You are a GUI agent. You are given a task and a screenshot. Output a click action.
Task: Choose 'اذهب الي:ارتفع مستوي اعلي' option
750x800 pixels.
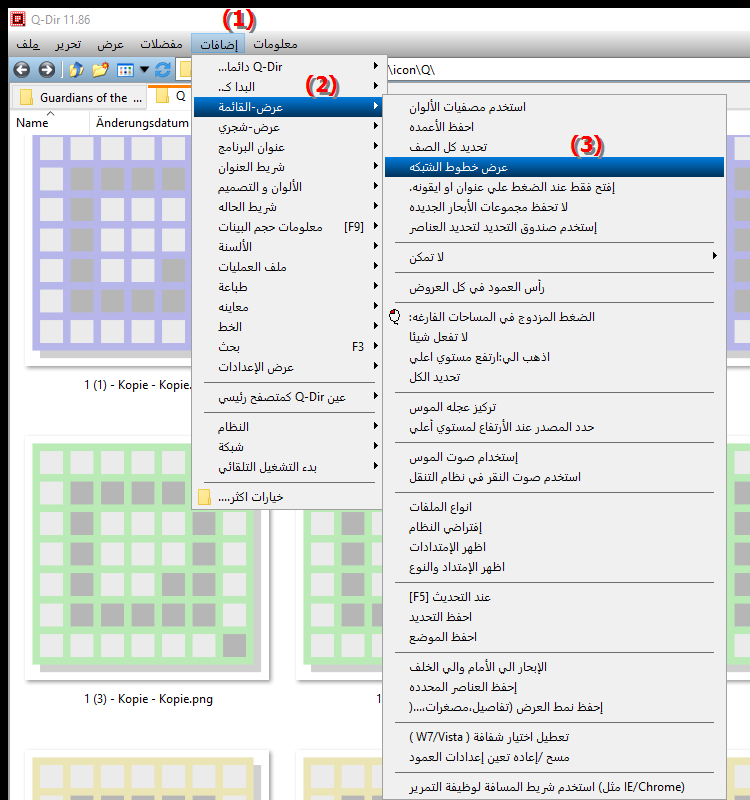point(555,357)
